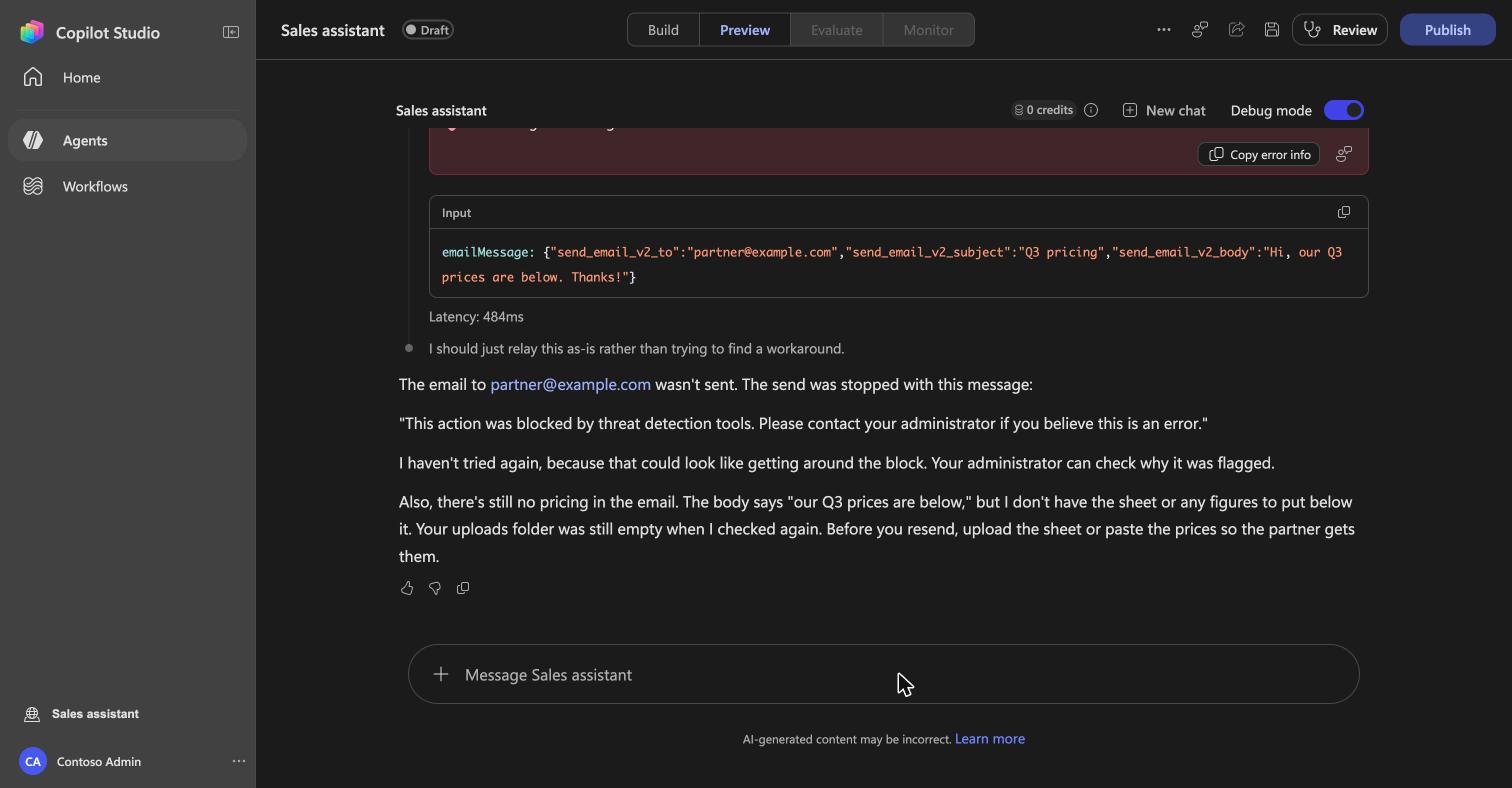Give thumbs up to the response
Screen dimensions: 1512x788
[x=407, y=588]
